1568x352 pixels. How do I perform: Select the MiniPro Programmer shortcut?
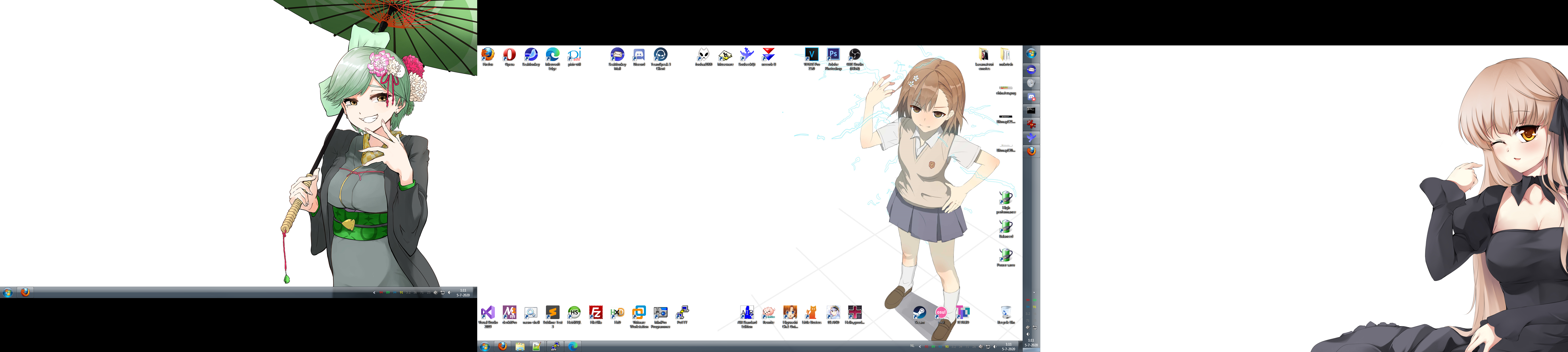pyautogui.click(x=660, y=317)
